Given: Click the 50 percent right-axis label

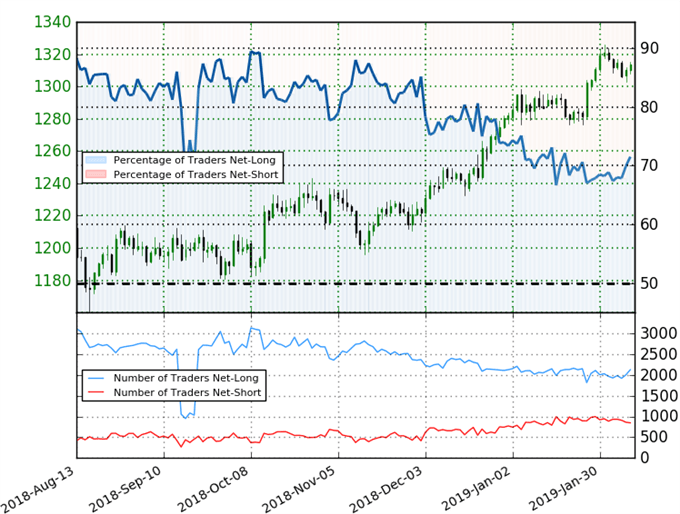Looking at the screenshot, I should pyautogui.click(x=649, y=283).
